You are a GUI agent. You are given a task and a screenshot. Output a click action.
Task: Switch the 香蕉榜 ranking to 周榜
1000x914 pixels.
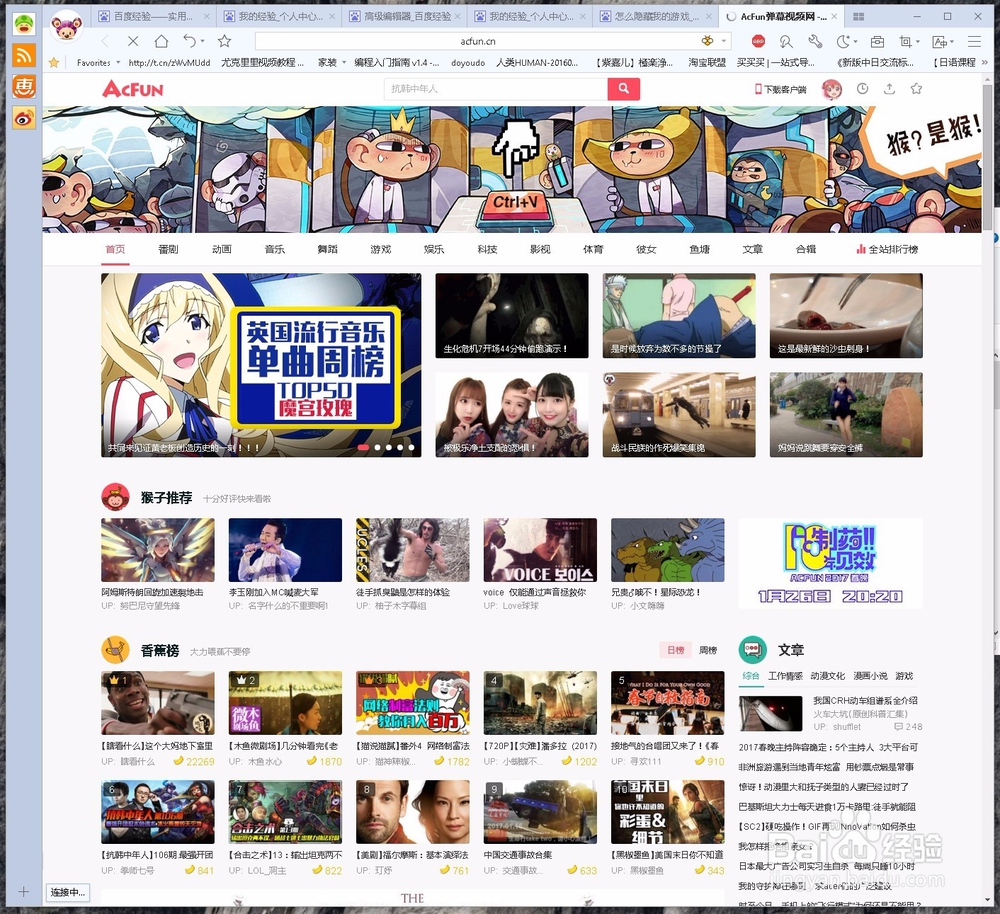click(708, 650)
